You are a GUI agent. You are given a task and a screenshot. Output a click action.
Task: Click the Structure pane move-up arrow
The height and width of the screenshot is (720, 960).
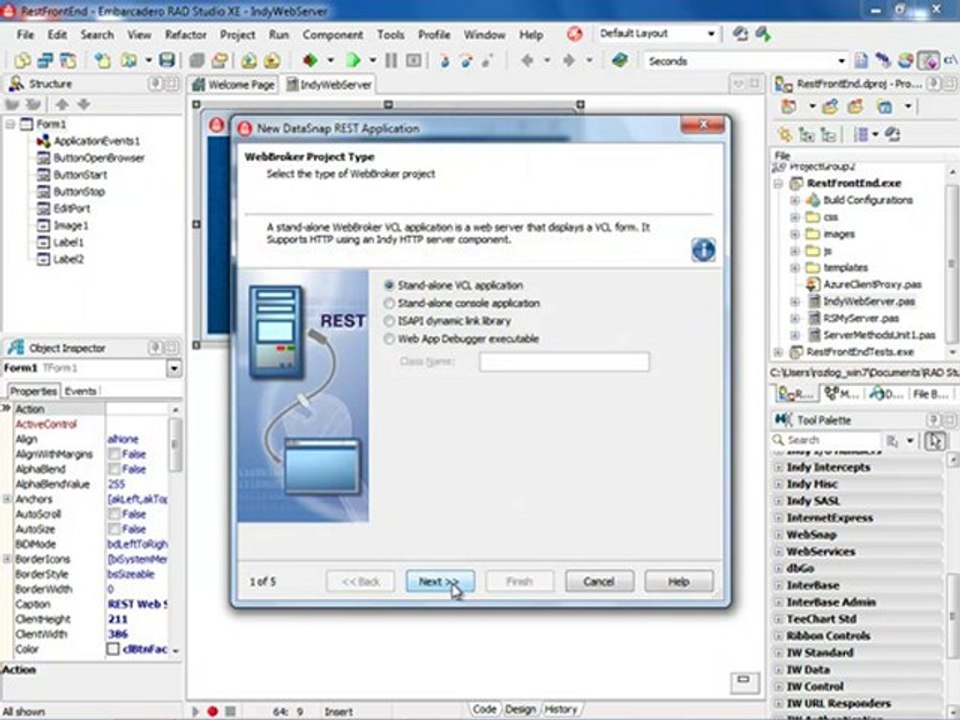point(62,104)
